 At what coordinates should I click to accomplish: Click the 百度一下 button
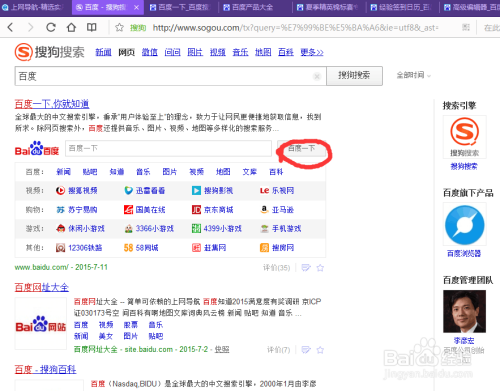pos(301,148)
